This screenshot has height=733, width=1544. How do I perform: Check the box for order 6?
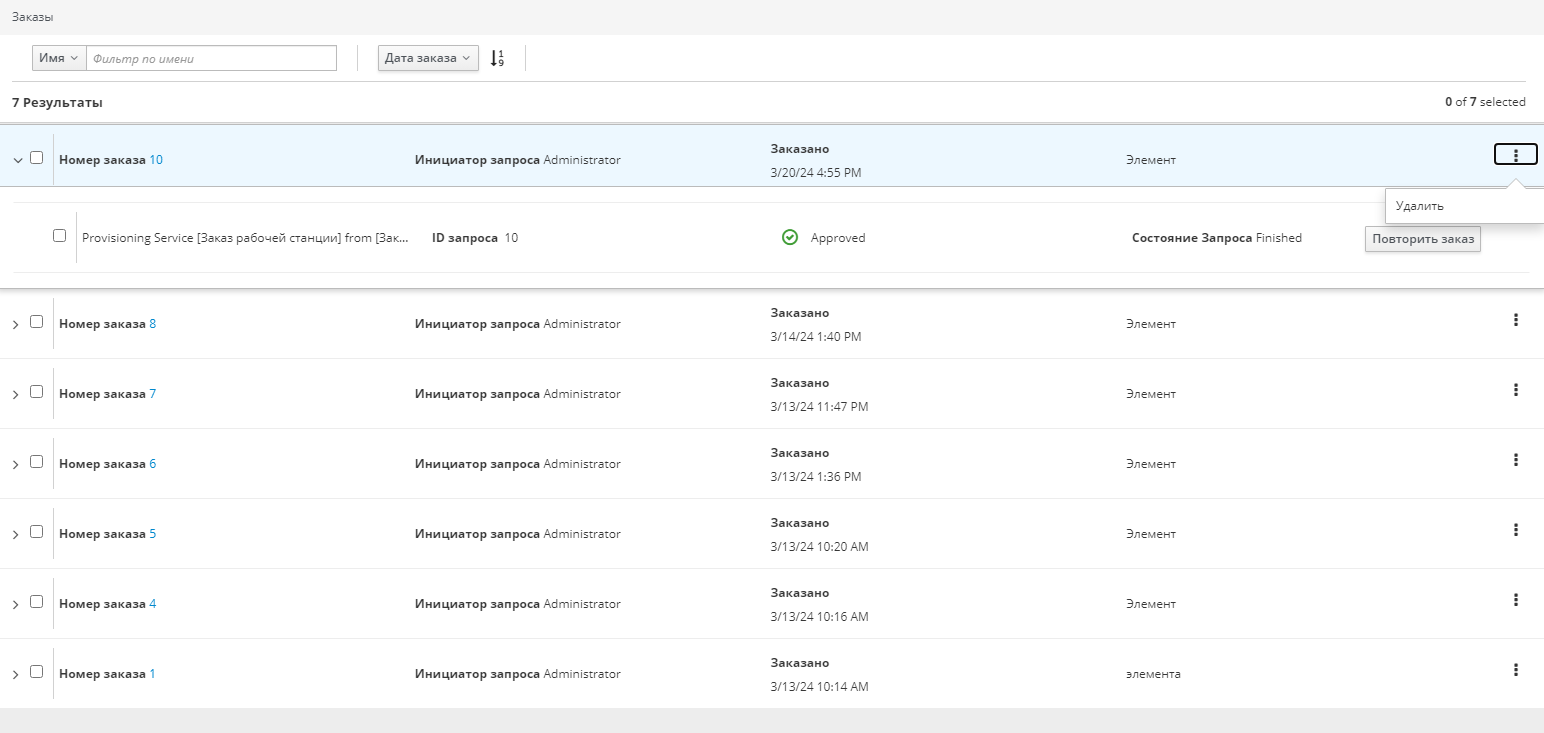pyautogui.click(x=37, y=462)
